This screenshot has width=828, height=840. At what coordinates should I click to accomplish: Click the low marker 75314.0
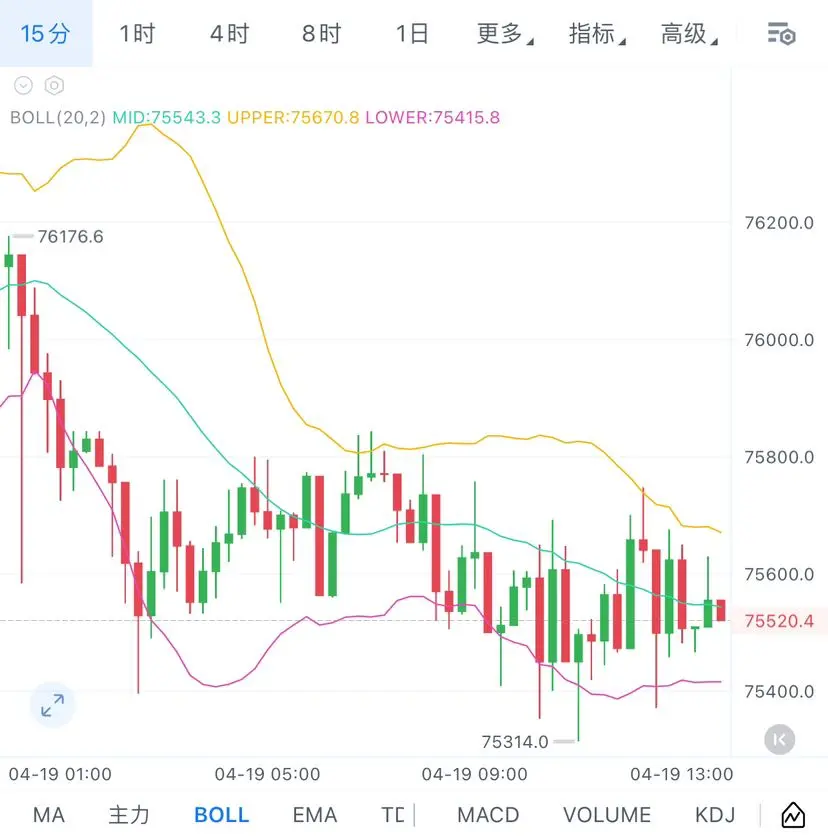click(515, 742)
